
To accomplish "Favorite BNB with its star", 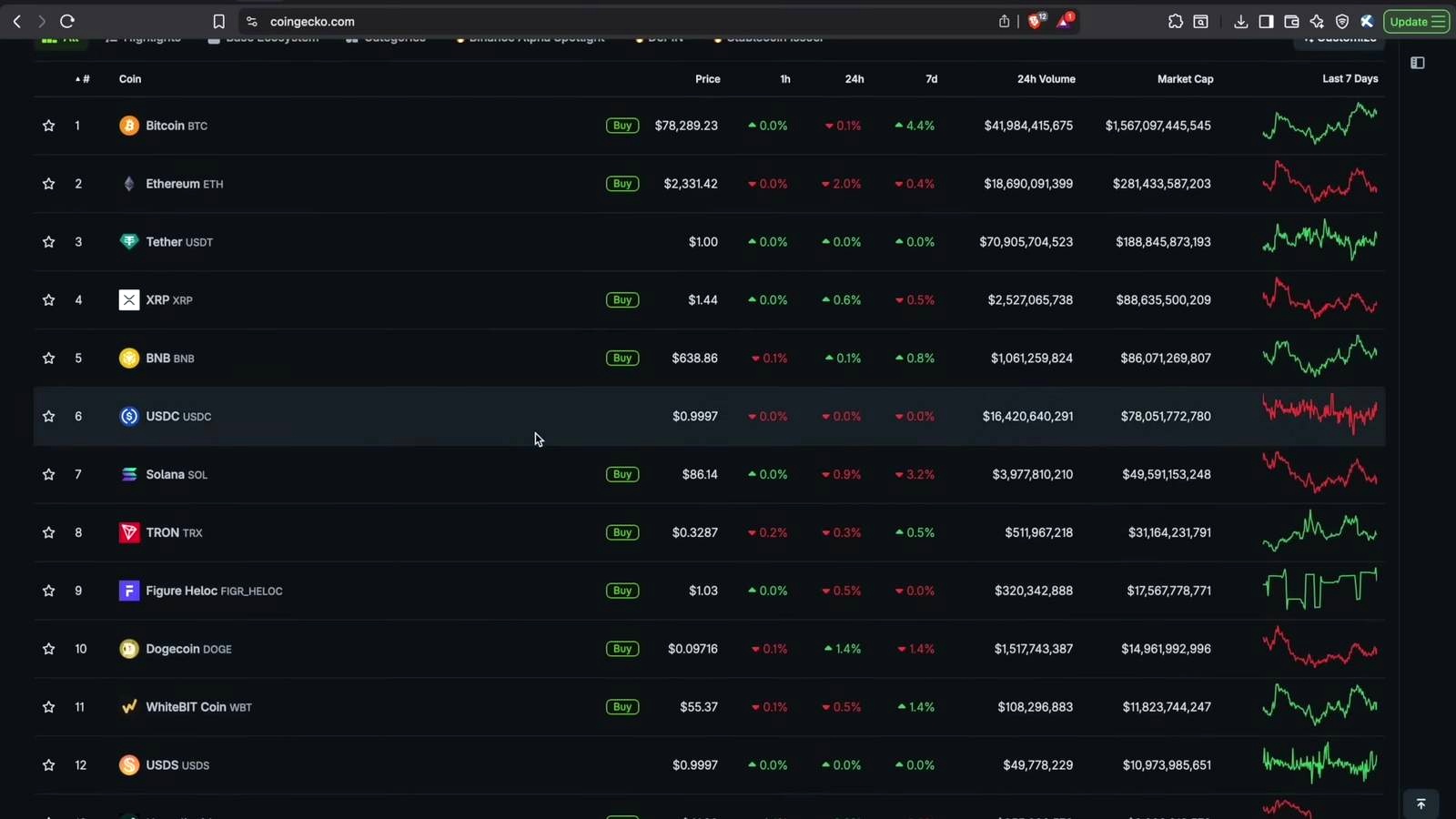I will click(49, 359).
